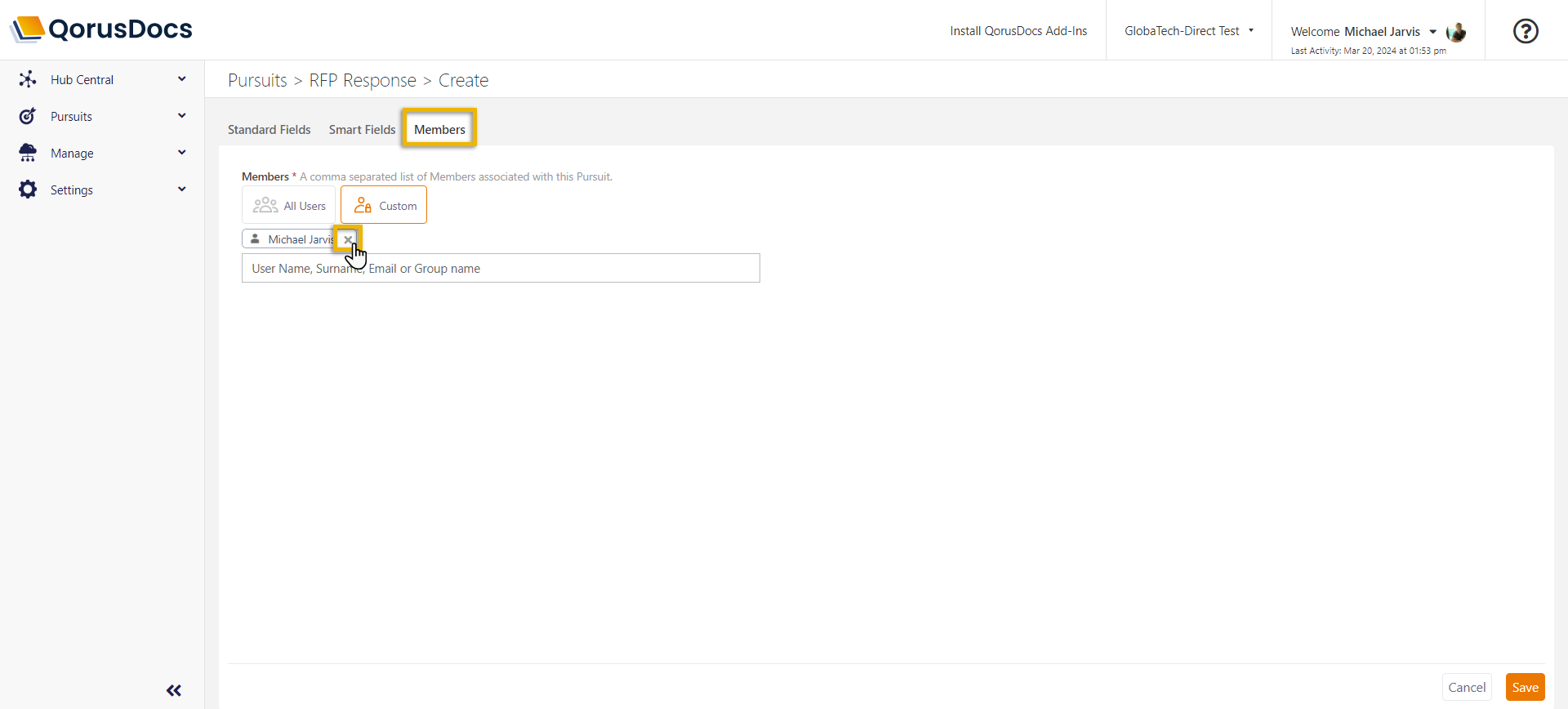Click the user or group name field
The height and width of the screenshot is (709, 1568).
[x=501, y=269]
